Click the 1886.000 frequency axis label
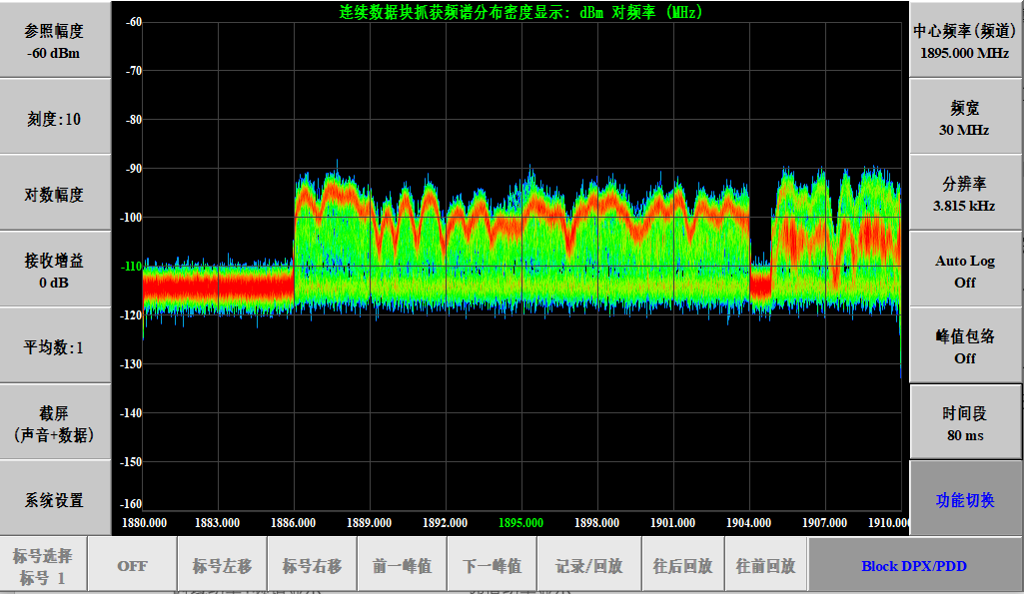 [x=293, y=523]
